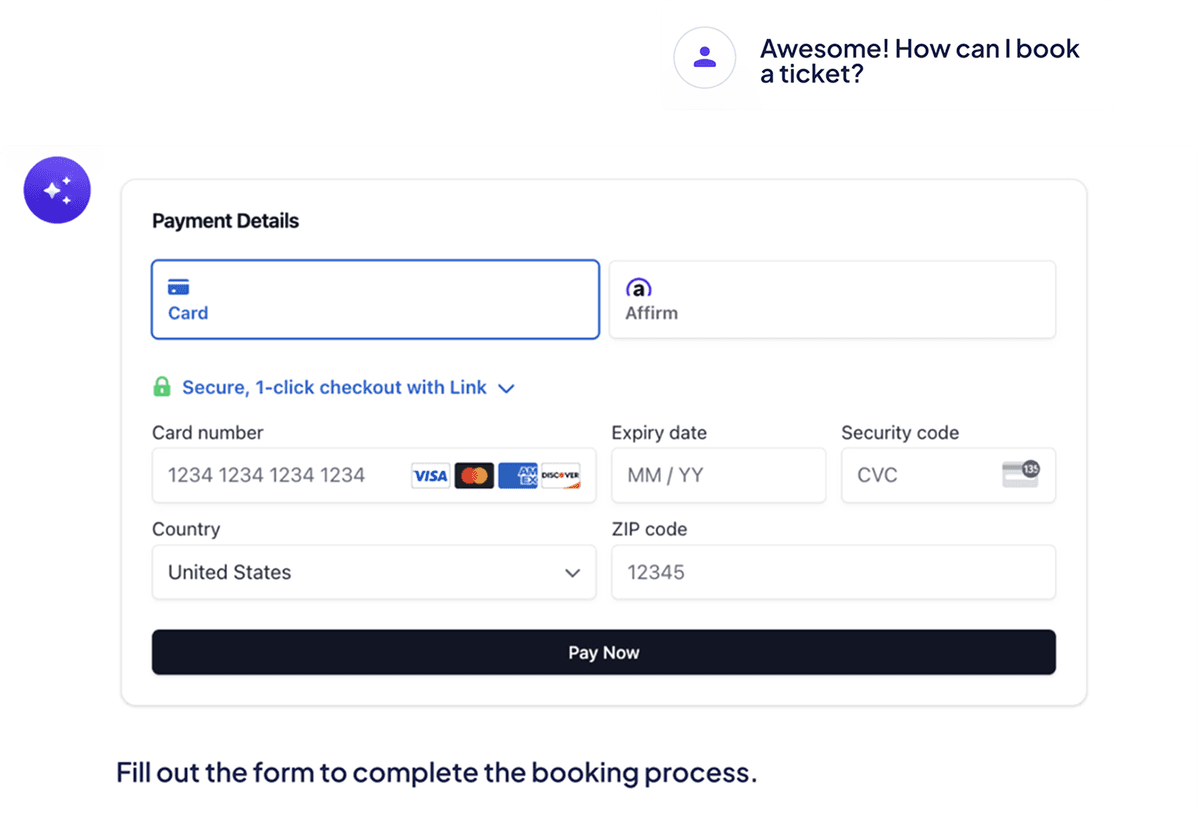The height and width of the screenshot is (819, 1200).
Task: Click the ZIP code input field
Action: [x=833, y=572]
